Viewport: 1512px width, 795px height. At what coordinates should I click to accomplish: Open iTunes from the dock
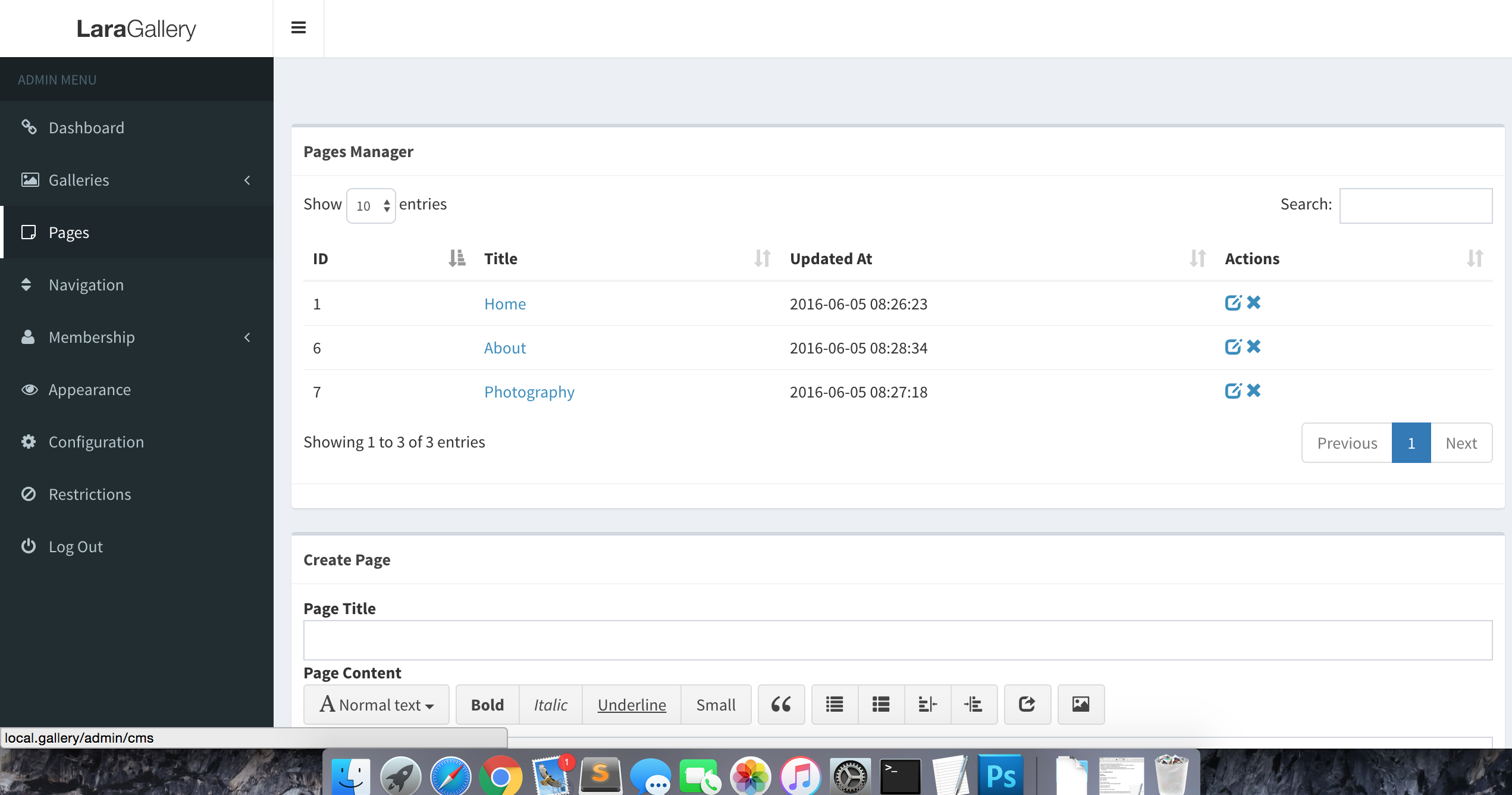click(x=800, y=776)
